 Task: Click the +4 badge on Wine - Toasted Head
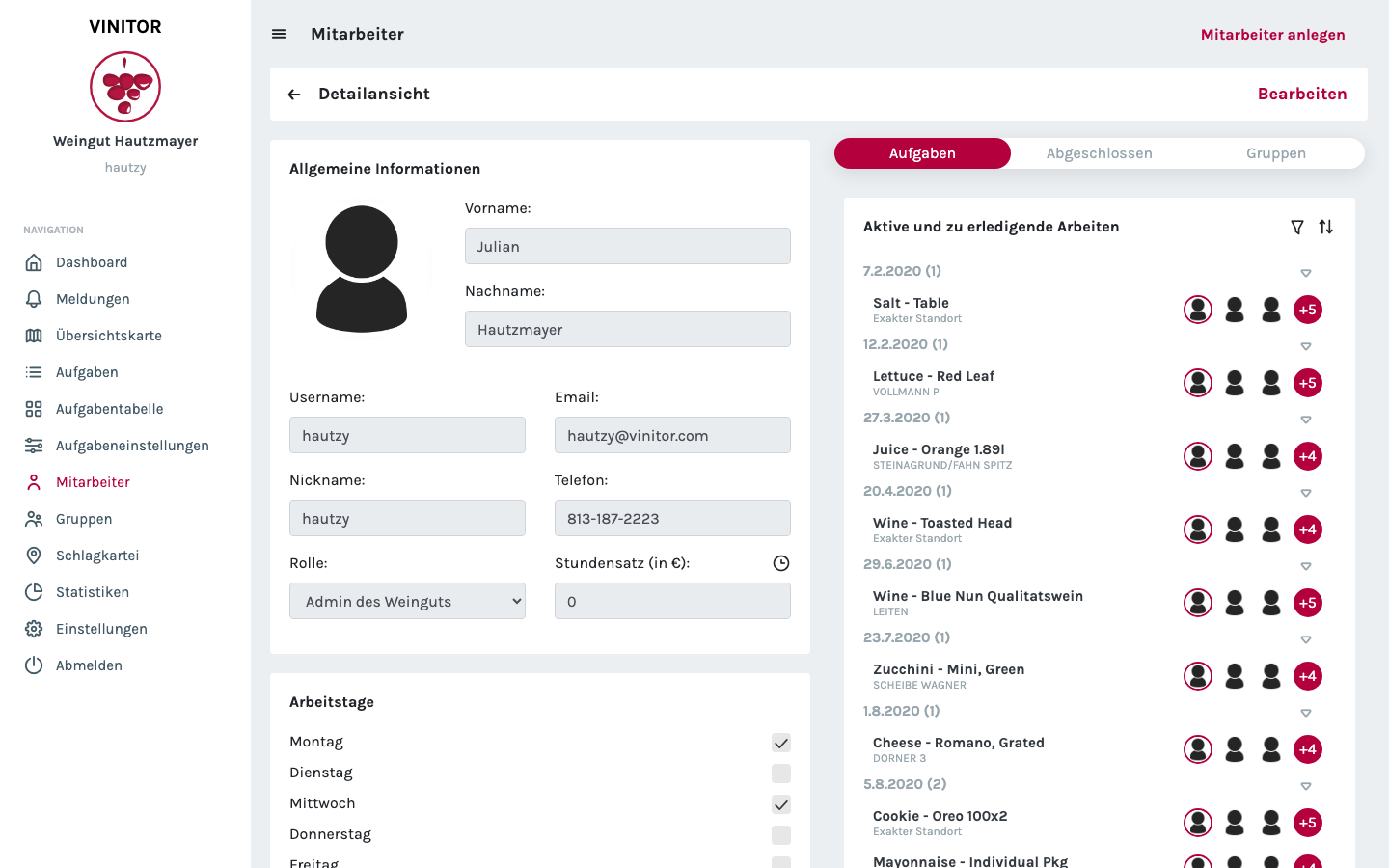click(1308, 529)
